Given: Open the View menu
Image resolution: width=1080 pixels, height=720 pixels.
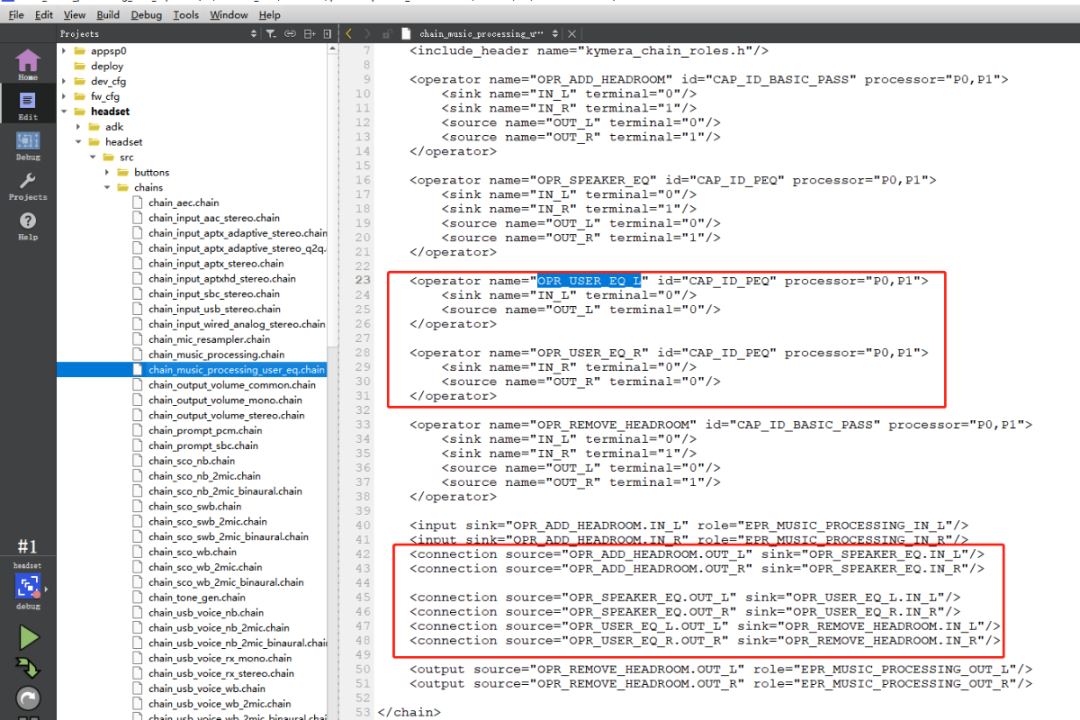Looking at the screenshot, I should pos(74,14).
